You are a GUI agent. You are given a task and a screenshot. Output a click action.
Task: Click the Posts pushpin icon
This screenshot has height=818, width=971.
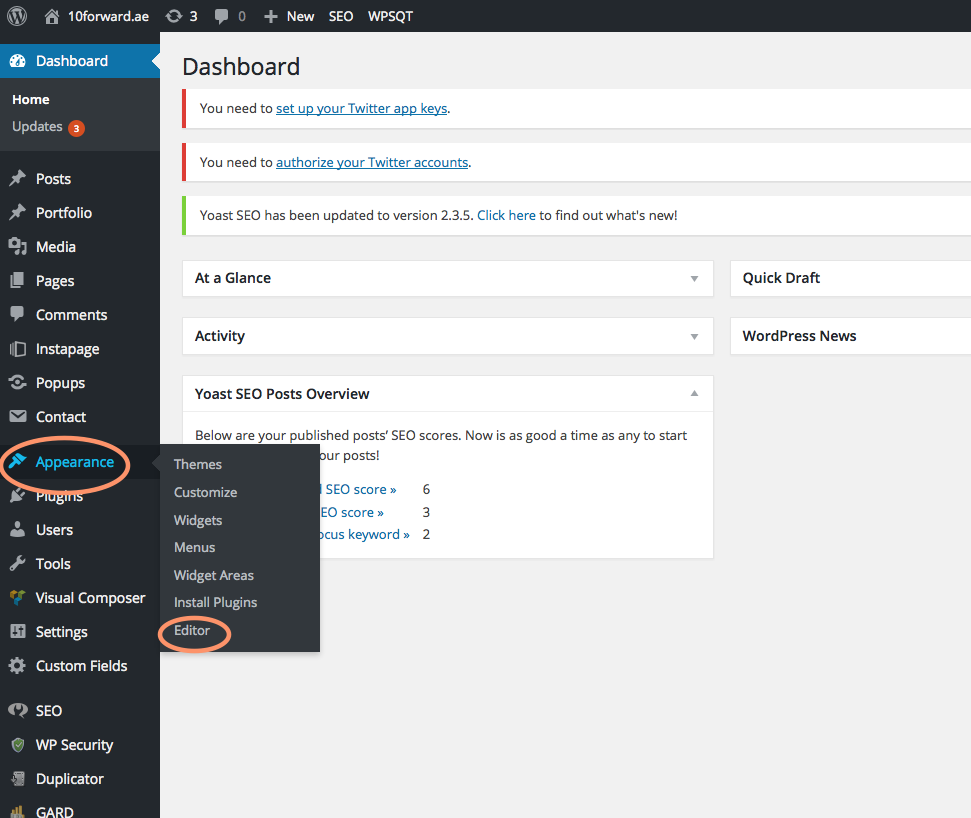click(x=17, y=178)
